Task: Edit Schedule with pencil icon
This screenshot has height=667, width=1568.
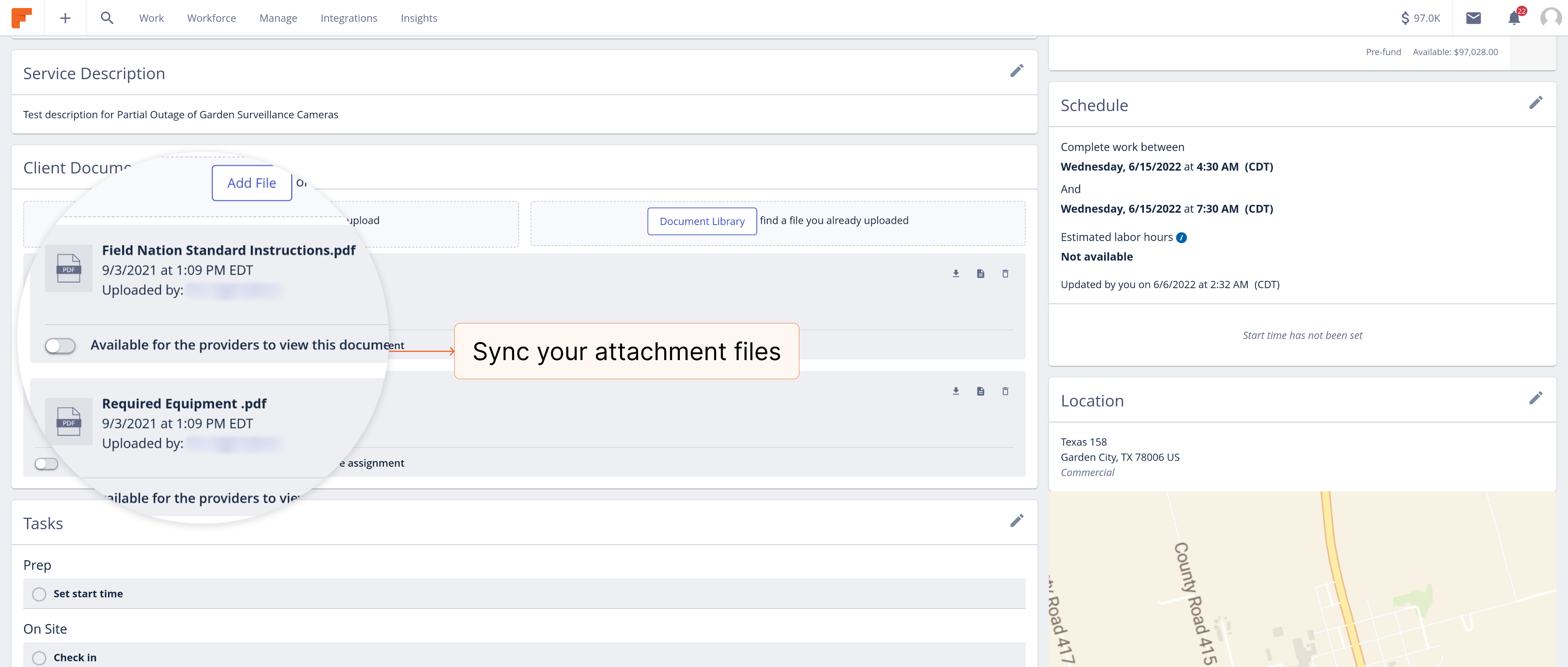Action: pos(1535,103)
